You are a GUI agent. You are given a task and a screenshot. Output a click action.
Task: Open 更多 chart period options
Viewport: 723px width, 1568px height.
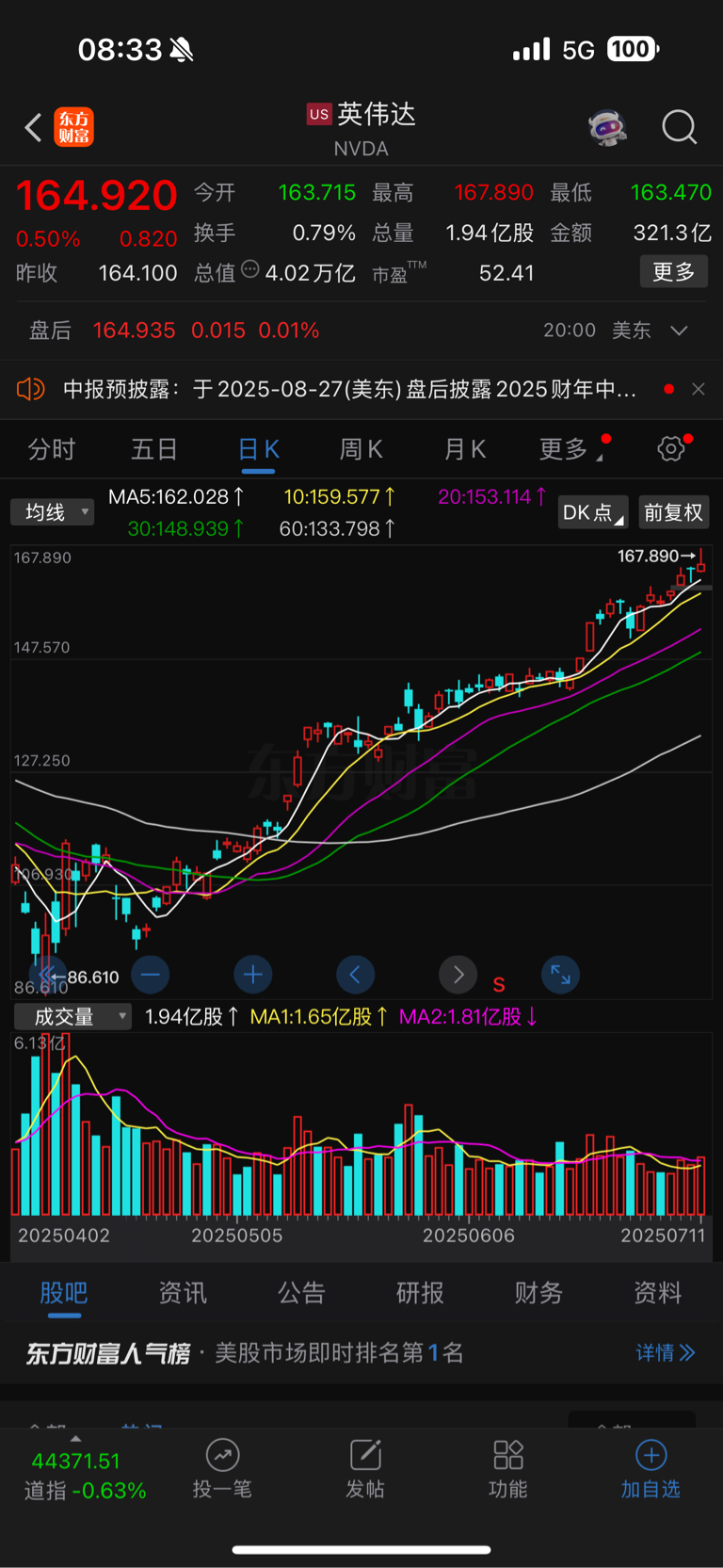pyautogui.click(x=570, y=449)
